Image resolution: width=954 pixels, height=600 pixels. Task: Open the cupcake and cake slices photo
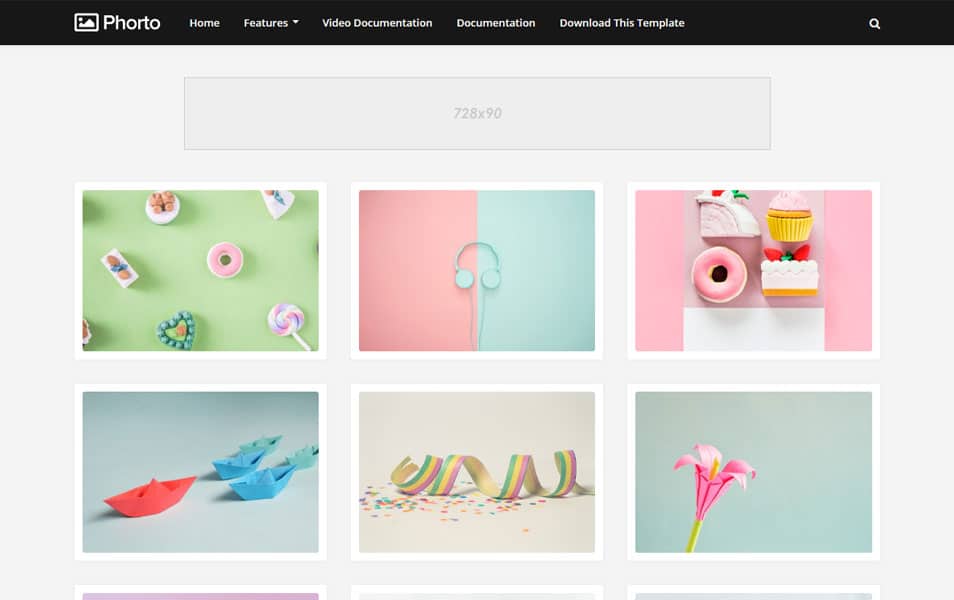(753, 270)
